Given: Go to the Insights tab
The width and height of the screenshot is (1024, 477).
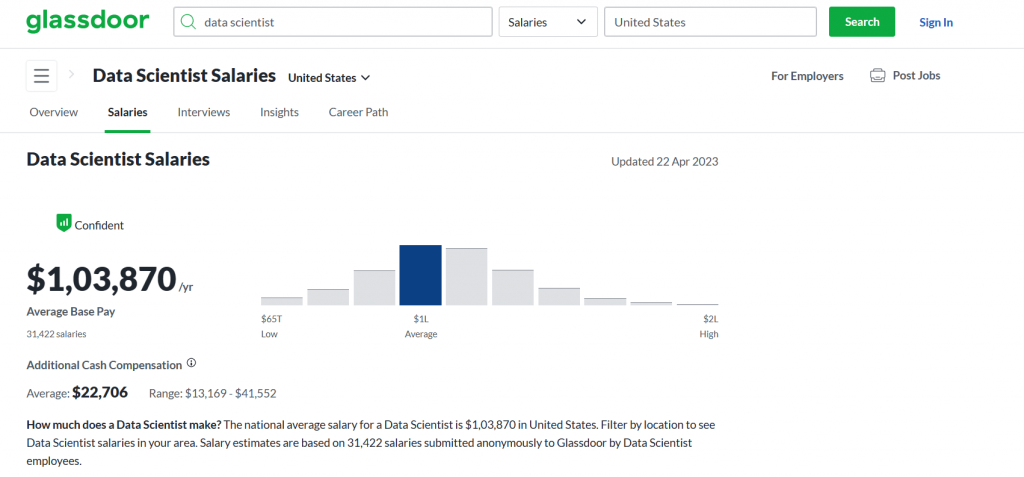Looking at the screenshot, I should coord(279,112).
